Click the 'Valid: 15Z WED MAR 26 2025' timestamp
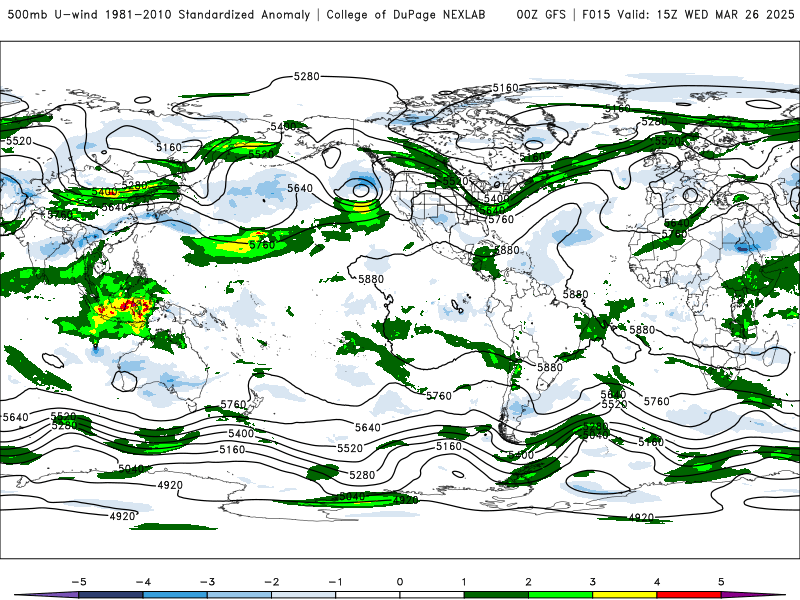This screenshot has height=600, width=800. [x=706, y=14]
